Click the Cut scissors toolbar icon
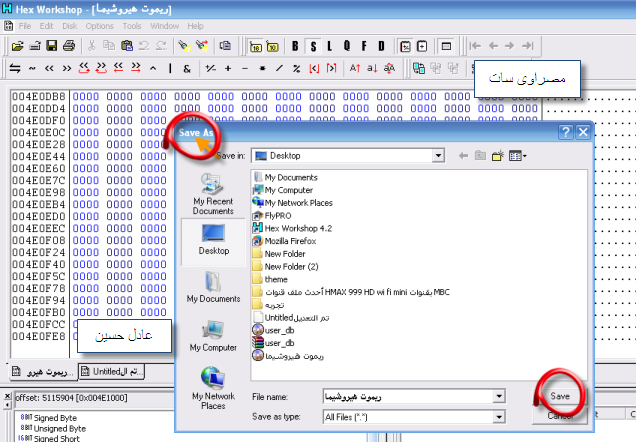 click(92, 46)
